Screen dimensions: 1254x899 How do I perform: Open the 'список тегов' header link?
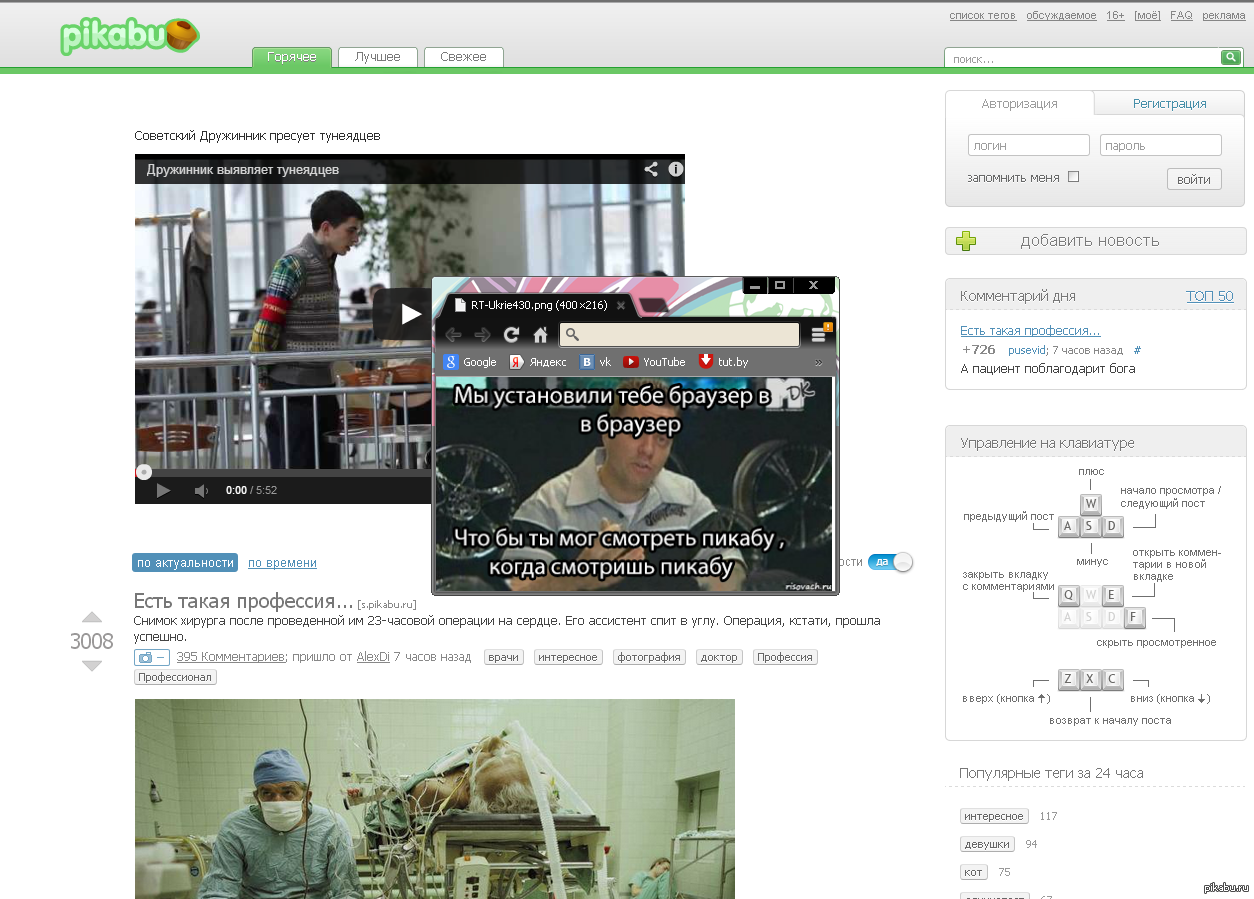pos(982,15)
